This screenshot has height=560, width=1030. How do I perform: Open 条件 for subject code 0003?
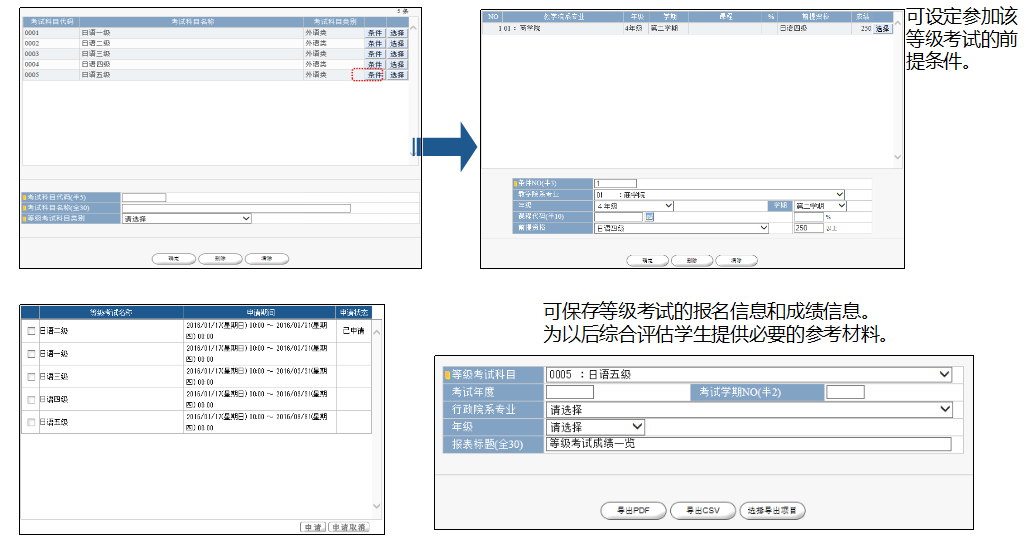(374, 54)
